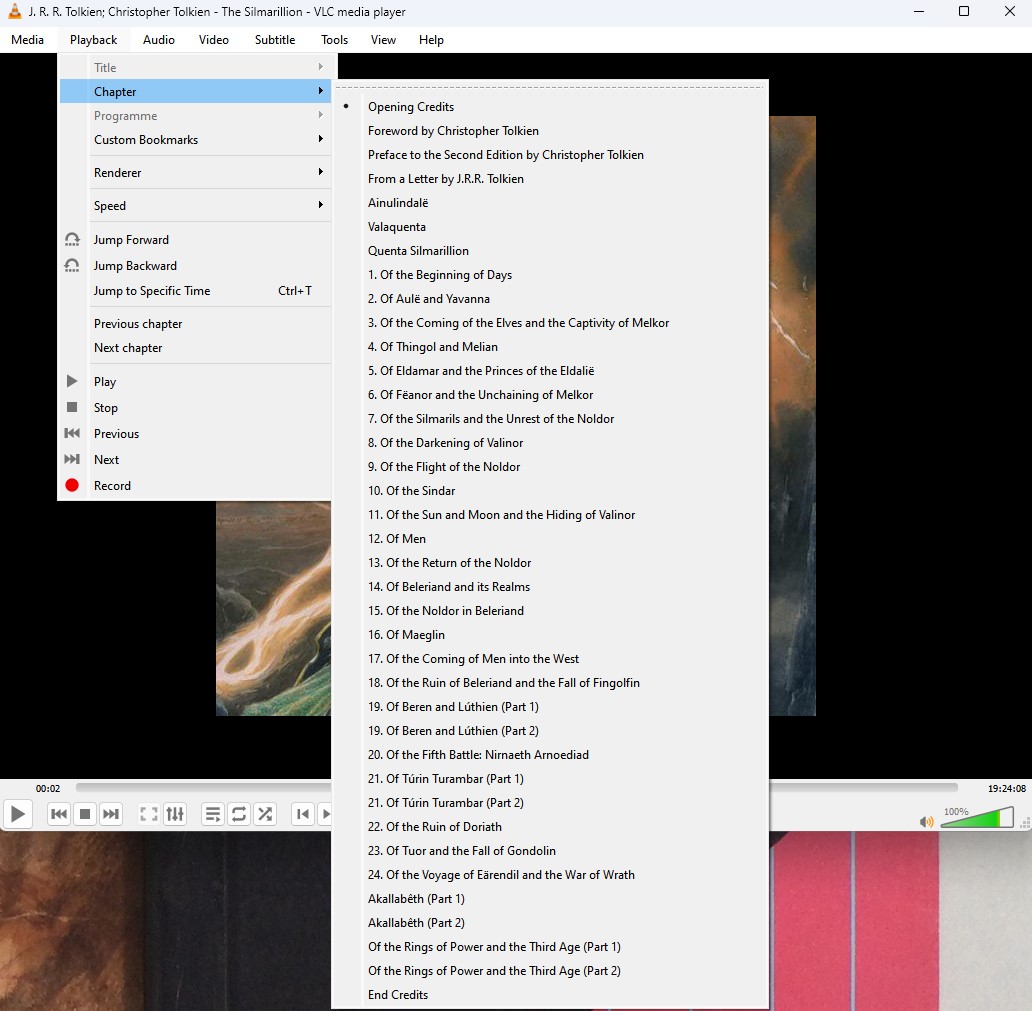The height and width of the screenshot is (1011, 1032).
Task: Select chapter 8. Of the Darkening of Valinor
Action: pos(550,443)
